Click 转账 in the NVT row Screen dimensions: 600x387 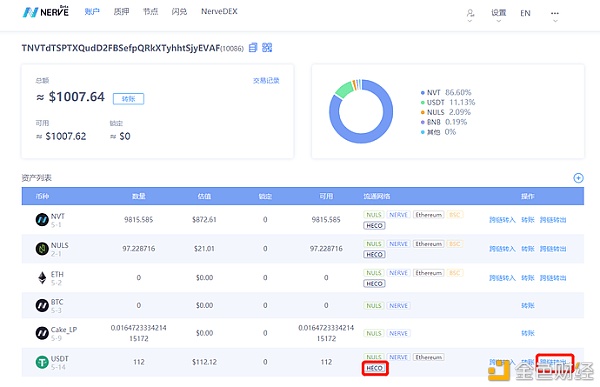(528, 220)
